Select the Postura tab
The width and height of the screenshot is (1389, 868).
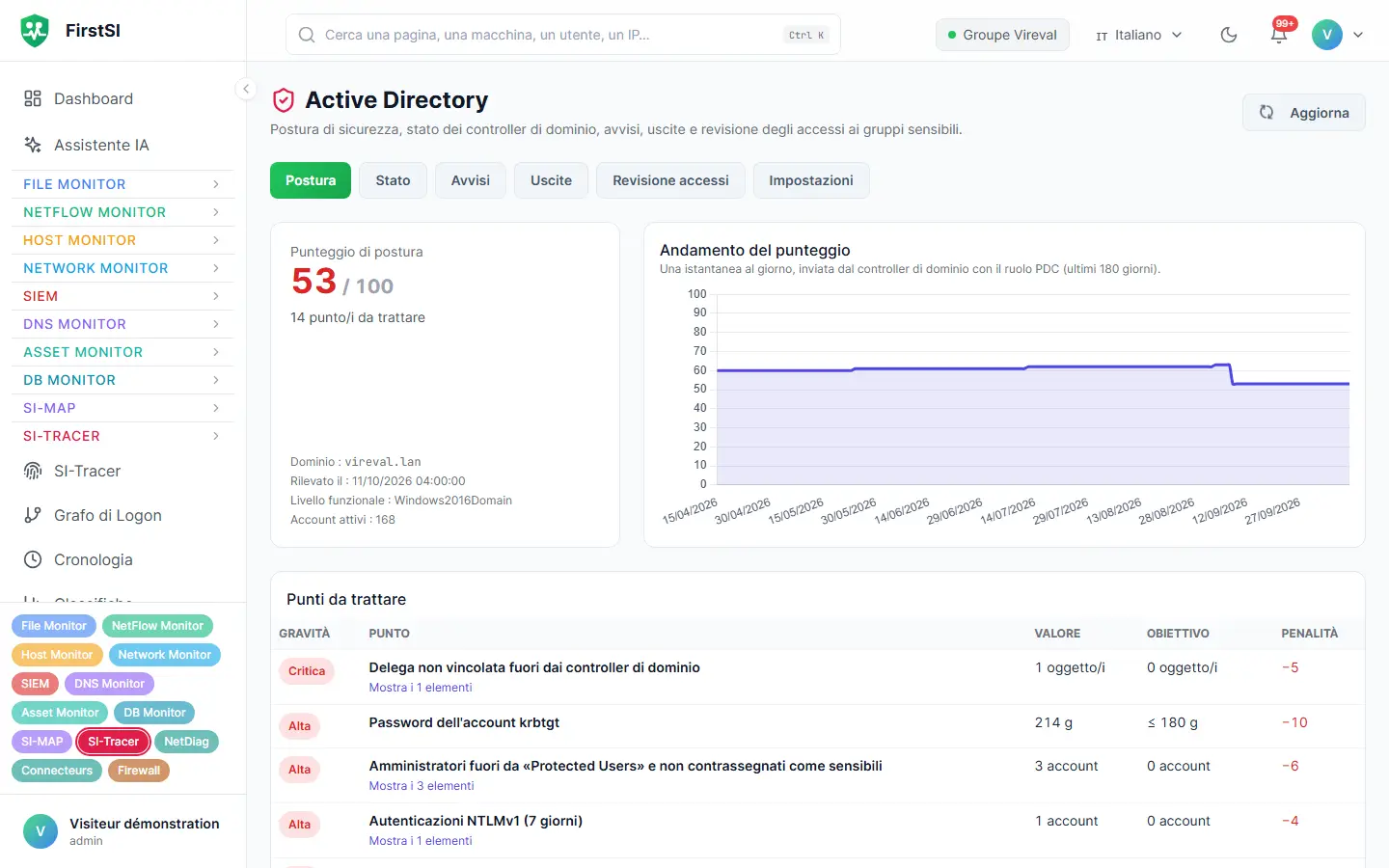click(x=311, y=180)
